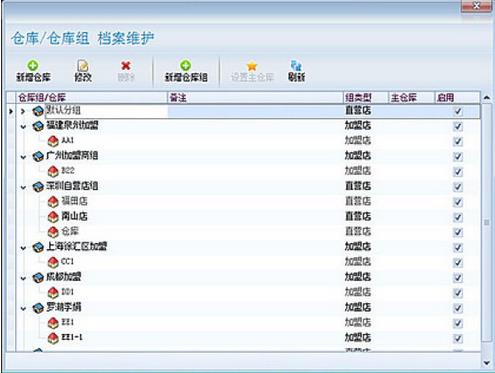This screenshot has width=495, height=373.
Task: Click the 刷新 refresh icon
Action: 296,66
